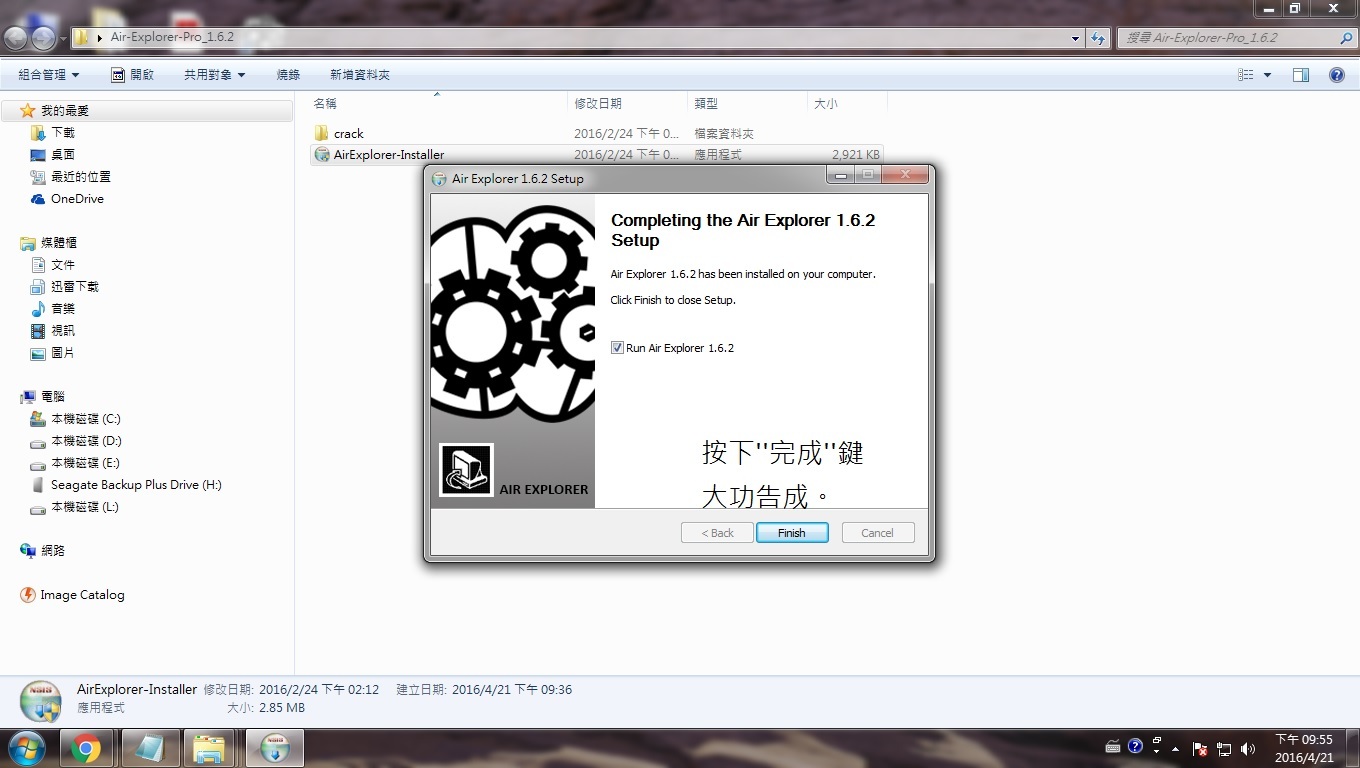Toggle Run Air Explorer 1.6.2 checkbox
The image size is (1360, 768).
tap(617, 348)
